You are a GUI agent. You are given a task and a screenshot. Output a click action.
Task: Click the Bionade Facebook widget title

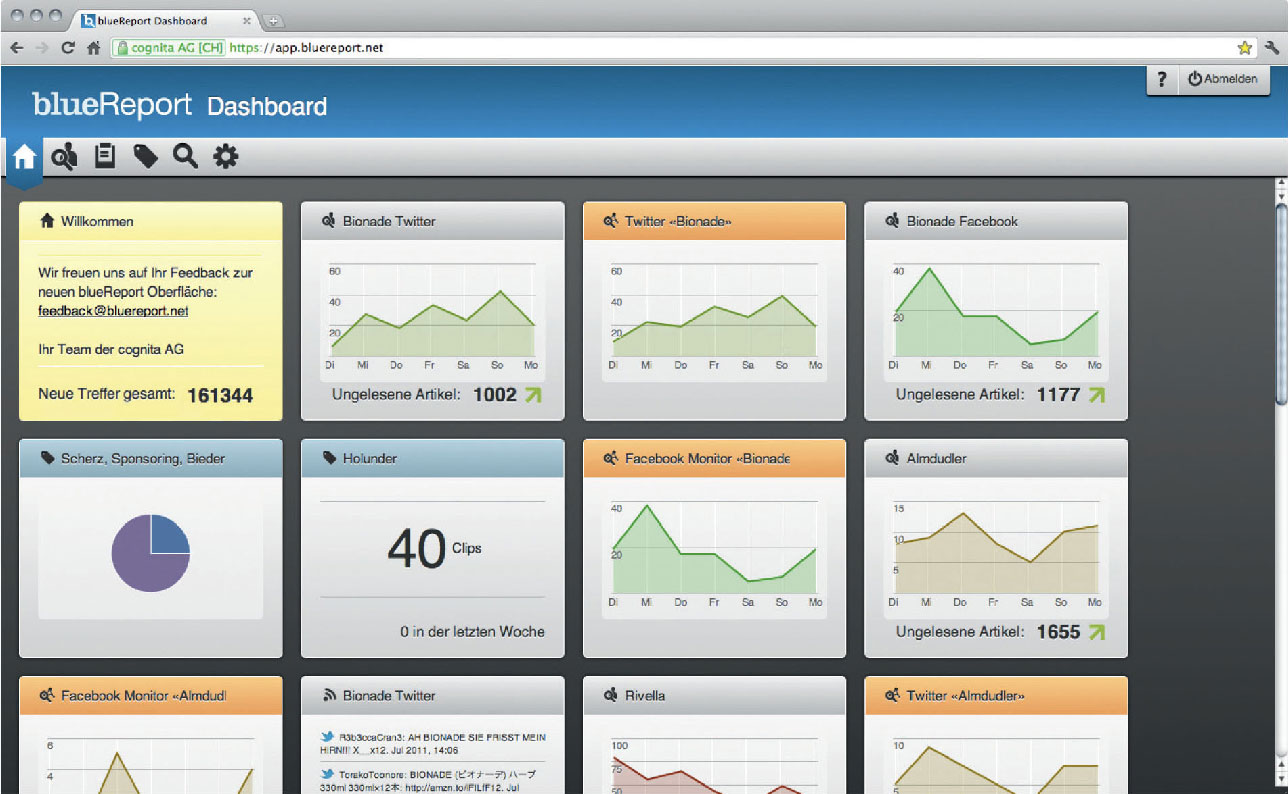tap(962, 221)
